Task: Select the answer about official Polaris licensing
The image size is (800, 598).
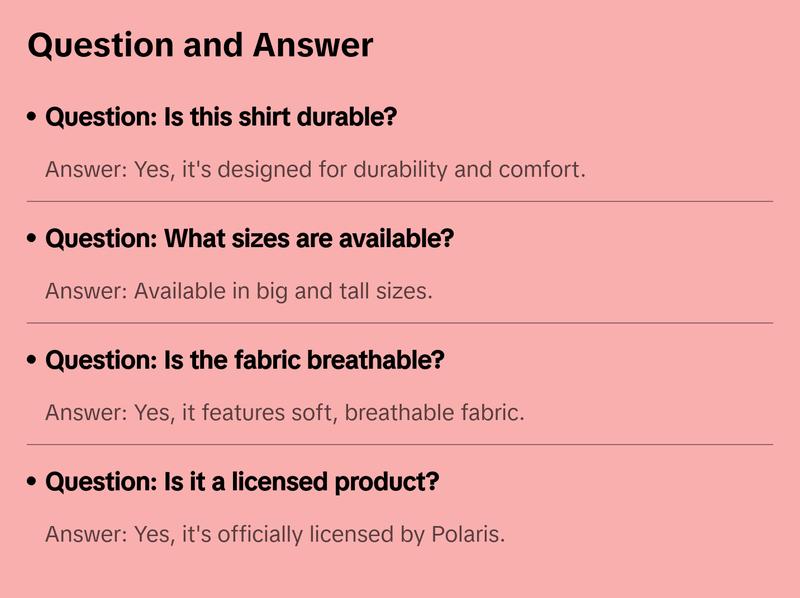Action: pos(275,534)
